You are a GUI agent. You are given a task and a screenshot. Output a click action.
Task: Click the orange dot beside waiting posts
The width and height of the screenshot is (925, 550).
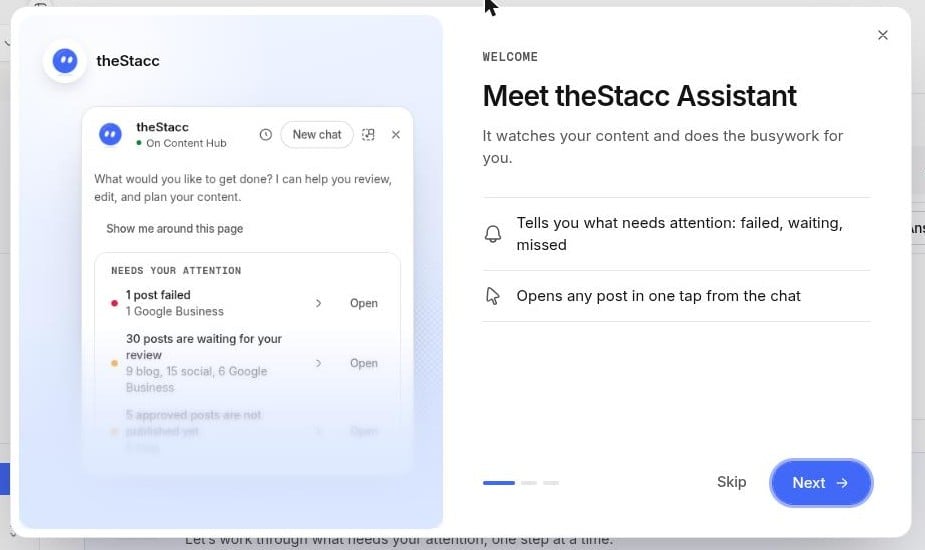[x=114, y=363]
